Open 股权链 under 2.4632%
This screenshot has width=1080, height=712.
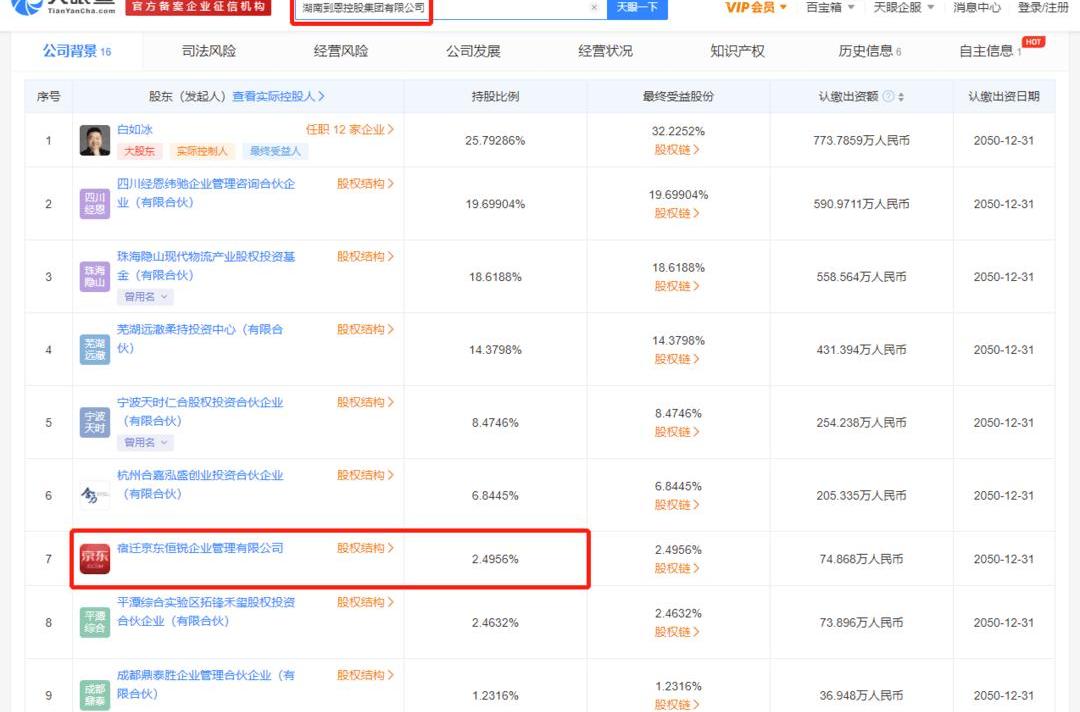[x=677, y=632]
